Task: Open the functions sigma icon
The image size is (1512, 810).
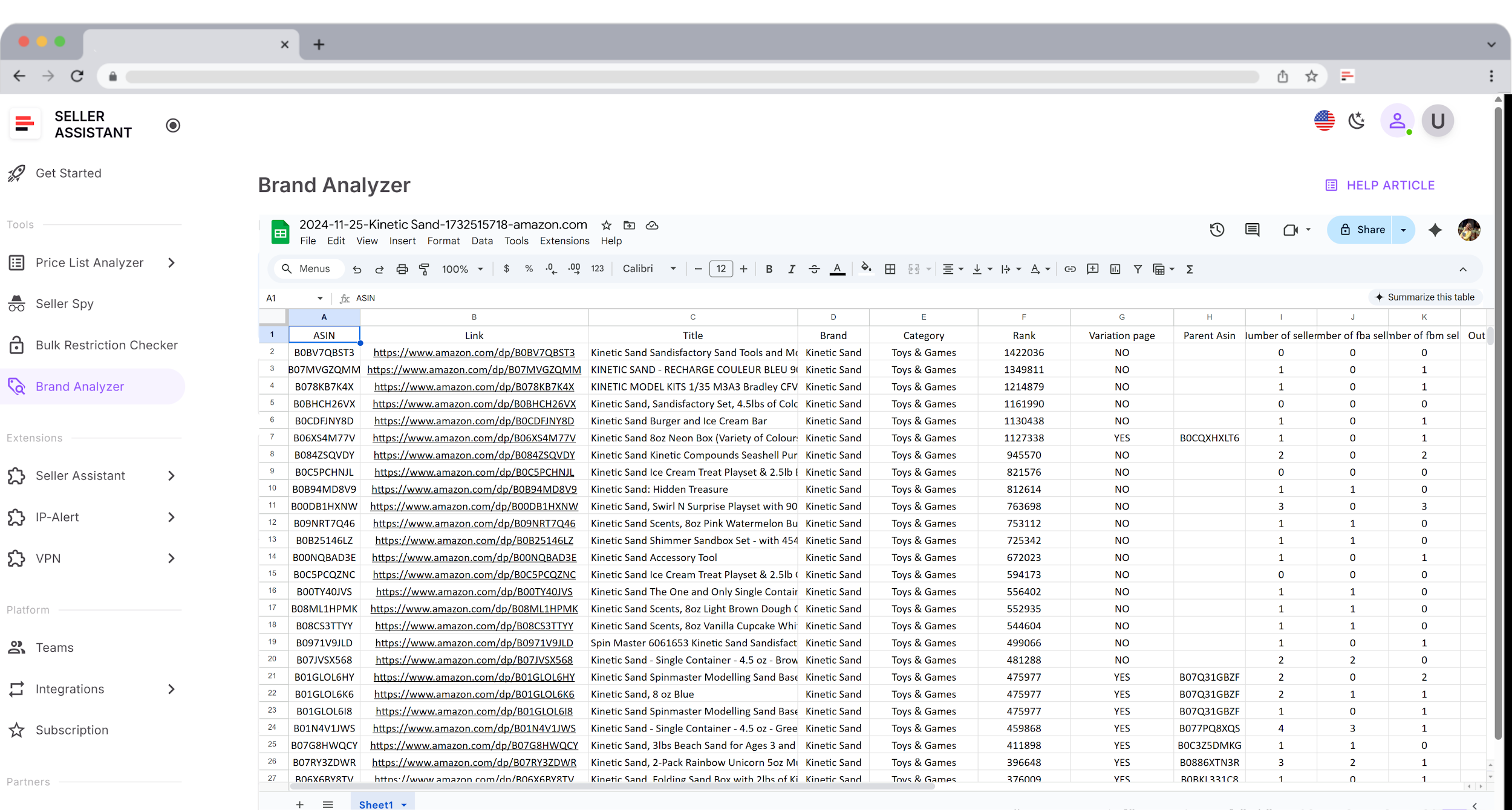Action: 1189,269
